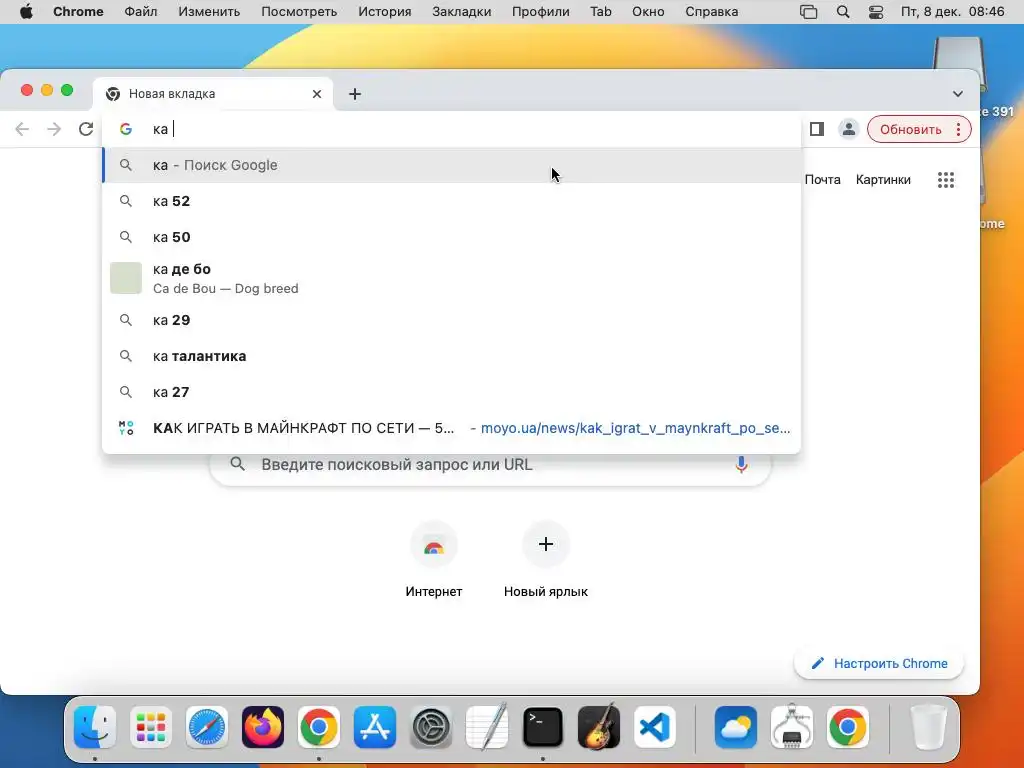Image resolution: width=1024 pixels, height=768 pixels.
Task: Select the suggestion ка 52
Action: point(451,201)
